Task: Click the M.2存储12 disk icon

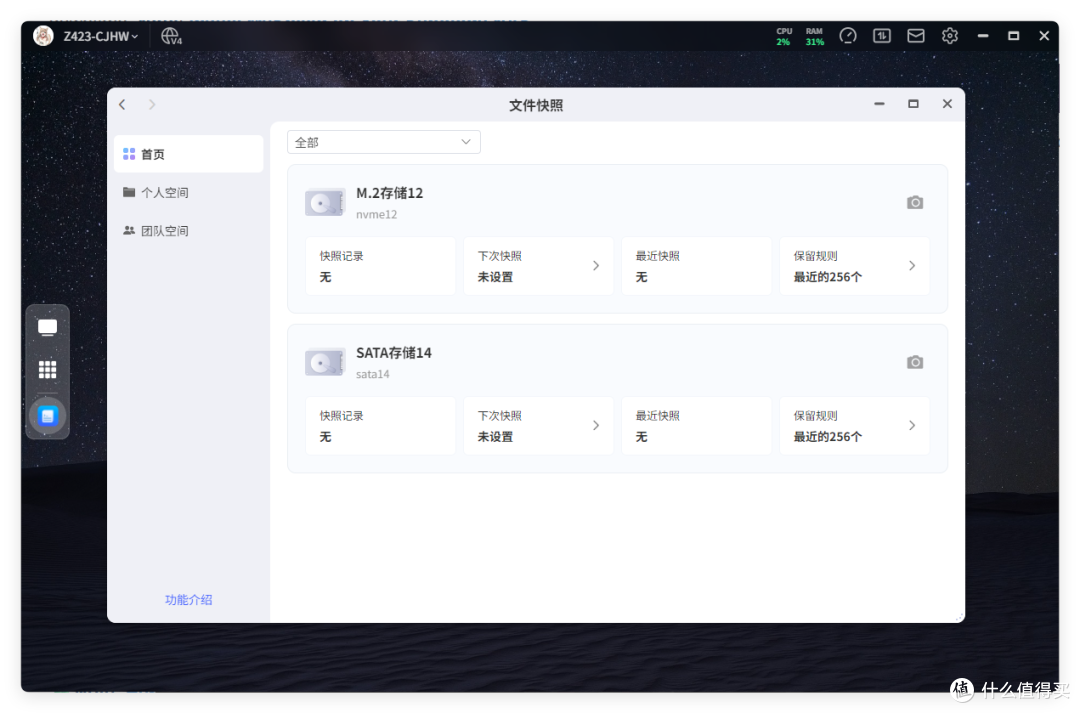Action: click(325, 203)
